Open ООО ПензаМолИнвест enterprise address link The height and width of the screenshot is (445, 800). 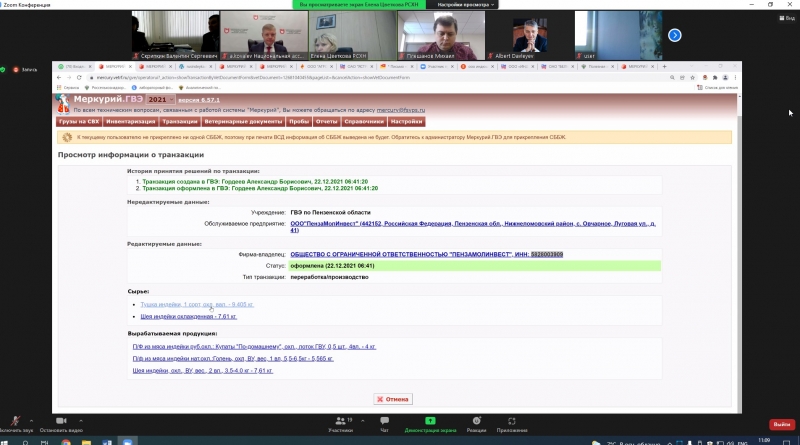[x=473, y=227]
